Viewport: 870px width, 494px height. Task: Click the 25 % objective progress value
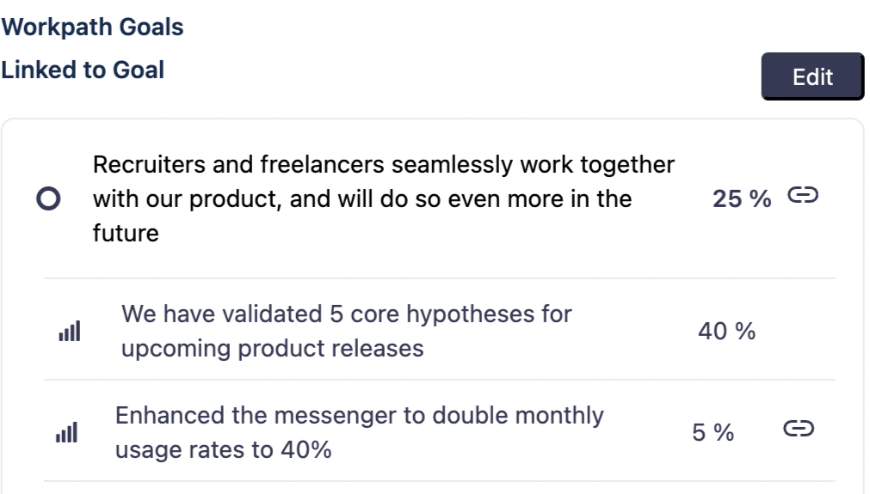click(x=741, y=199)
